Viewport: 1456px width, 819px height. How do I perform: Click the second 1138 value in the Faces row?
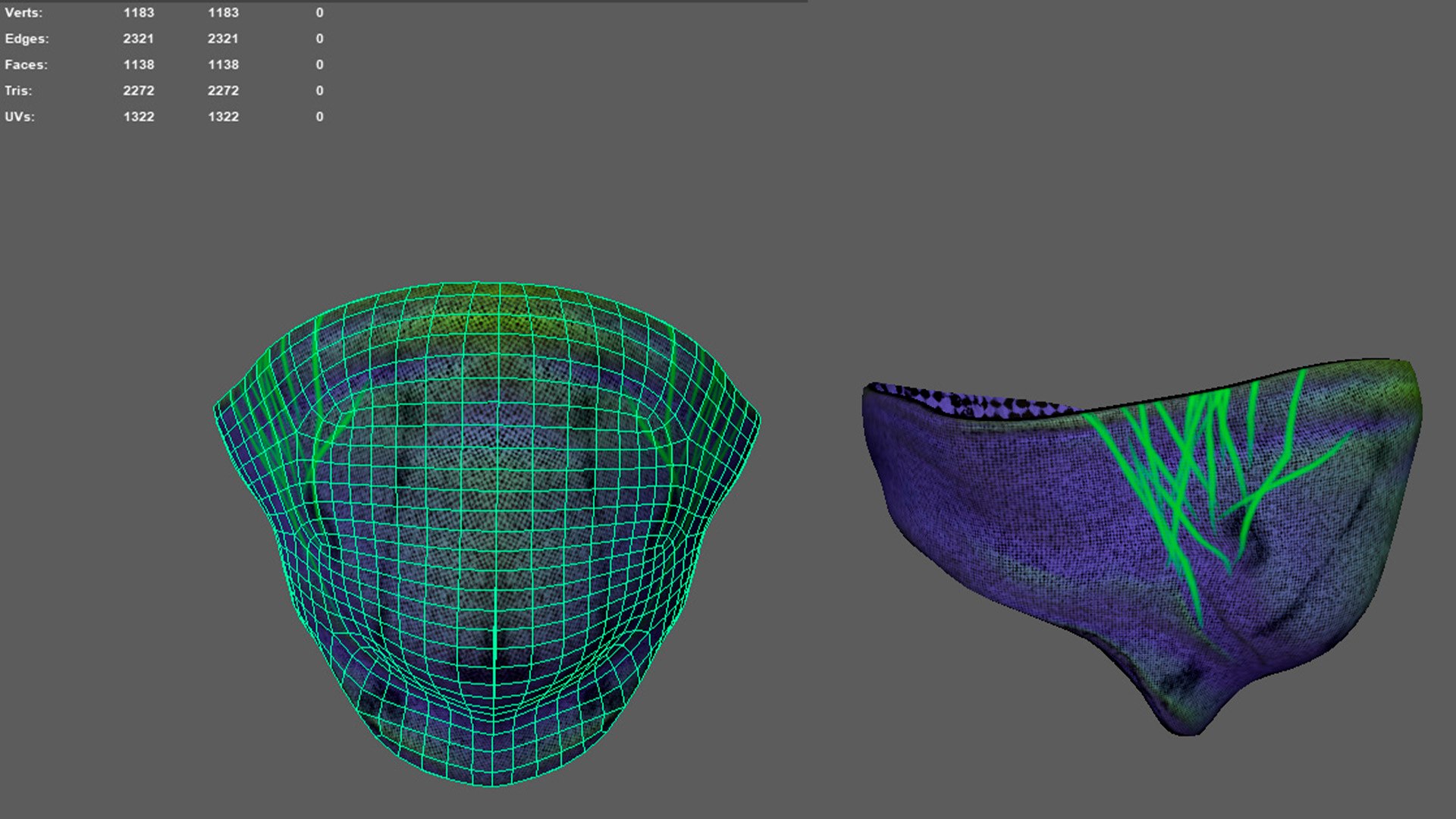click(223, 64)
